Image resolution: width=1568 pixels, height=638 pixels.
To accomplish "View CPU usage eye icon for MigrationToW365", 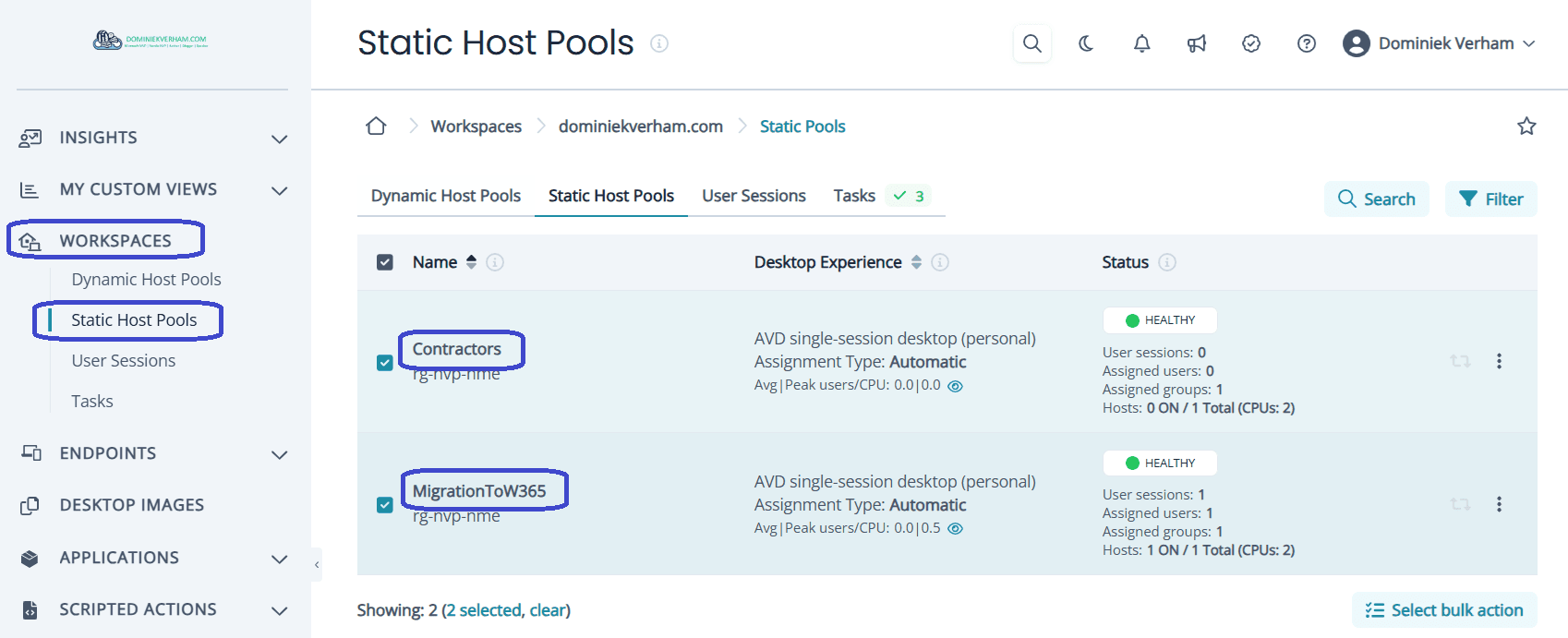I will [956, 529].
